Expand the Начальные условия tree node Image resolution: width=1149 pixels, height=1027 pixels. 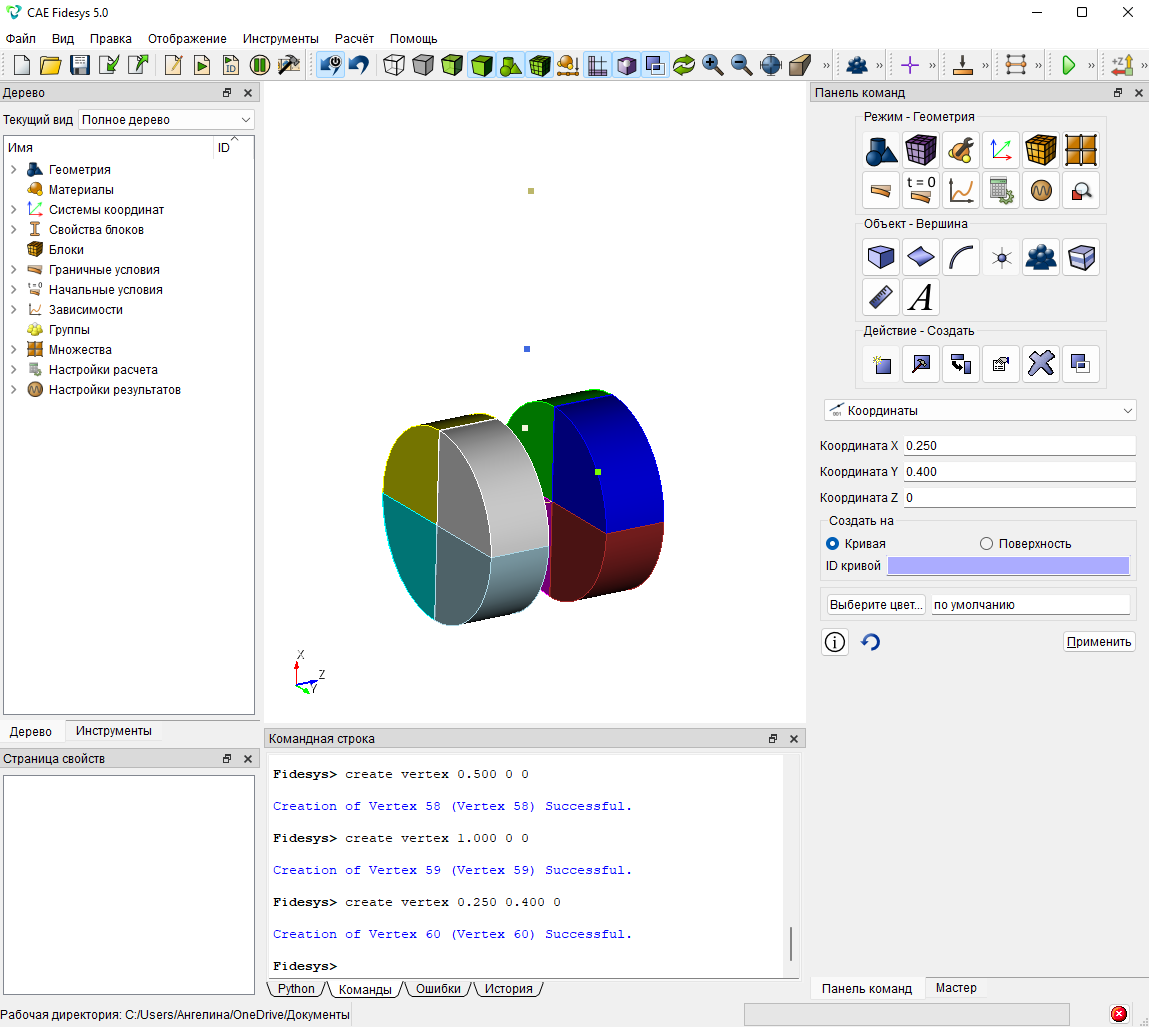point(13,289)
